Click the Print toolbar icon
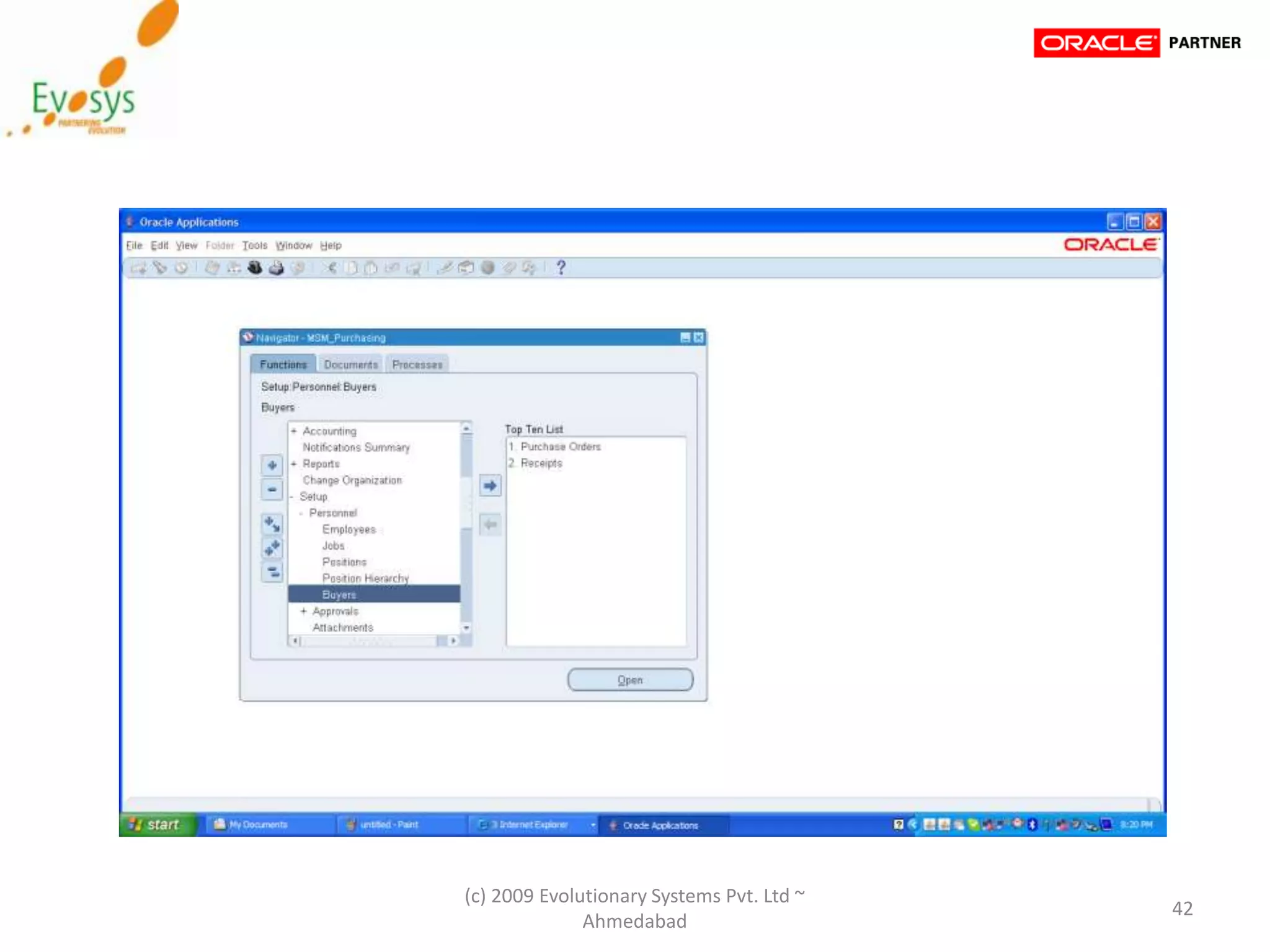This screenshot has height=952, width=1270. [277, 268]
